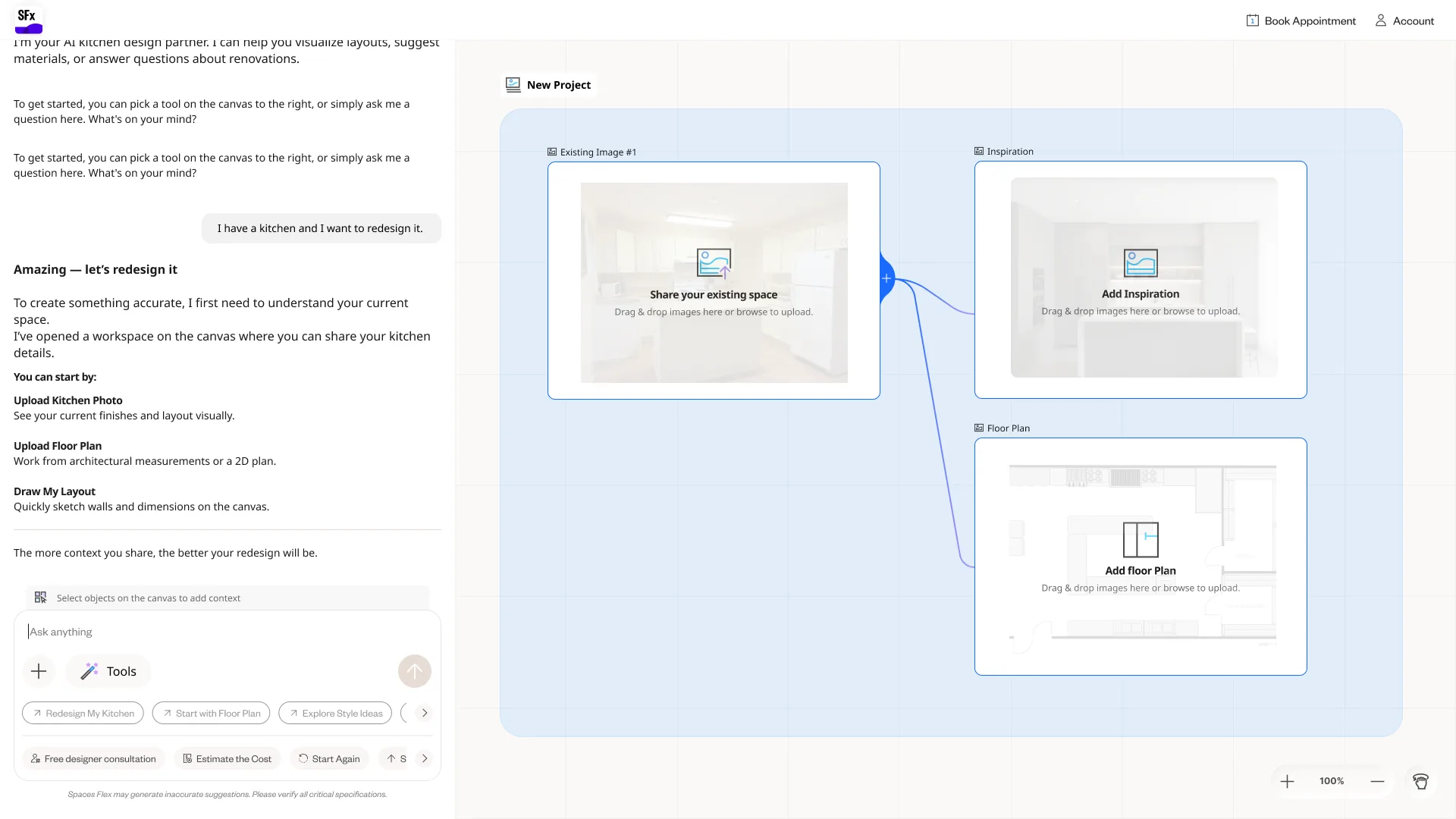
Task: Click the blue plus connector node
Action: click(x=886, y=278)
